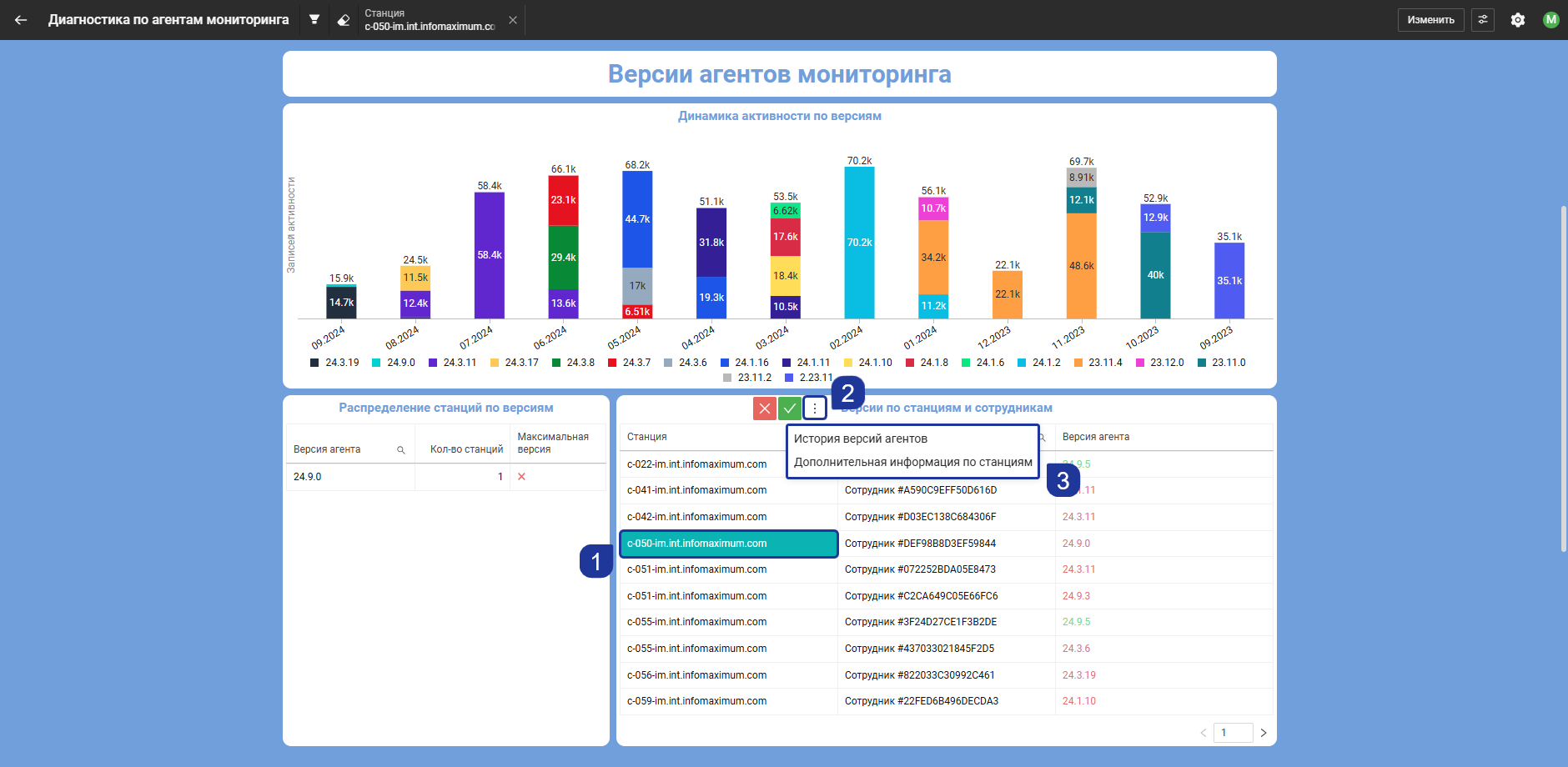Go to previous table page

point(1204,733)
